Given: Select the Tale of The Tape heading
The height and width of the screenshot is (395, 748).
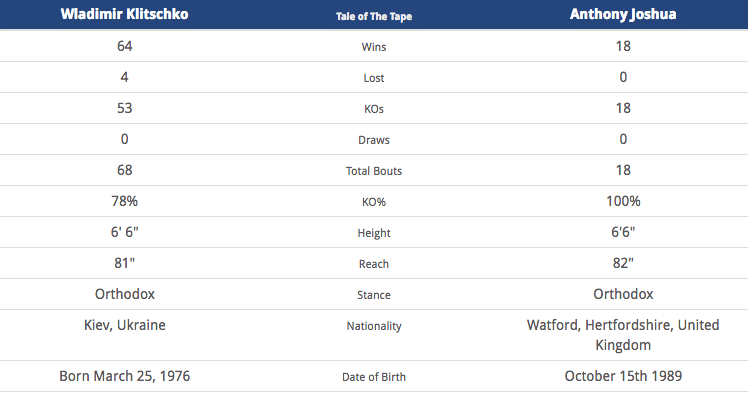Looking at the screenshot, I should pyautogui.click(x=374, y=16).
